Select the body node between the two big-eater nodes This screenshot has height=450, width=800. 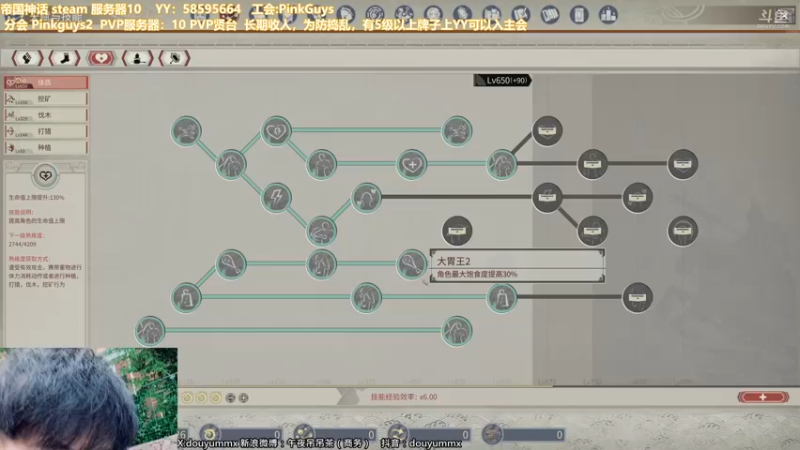pos(321,264)
